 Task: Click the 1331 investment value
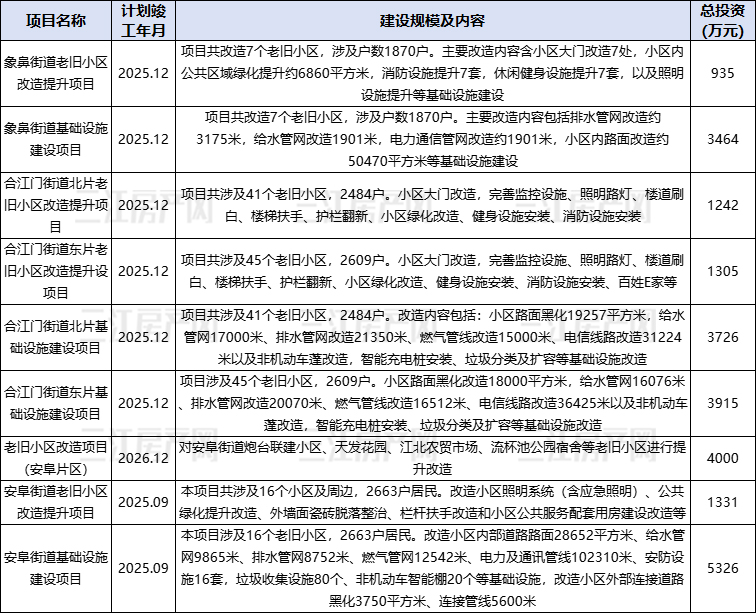coord(723,503)
